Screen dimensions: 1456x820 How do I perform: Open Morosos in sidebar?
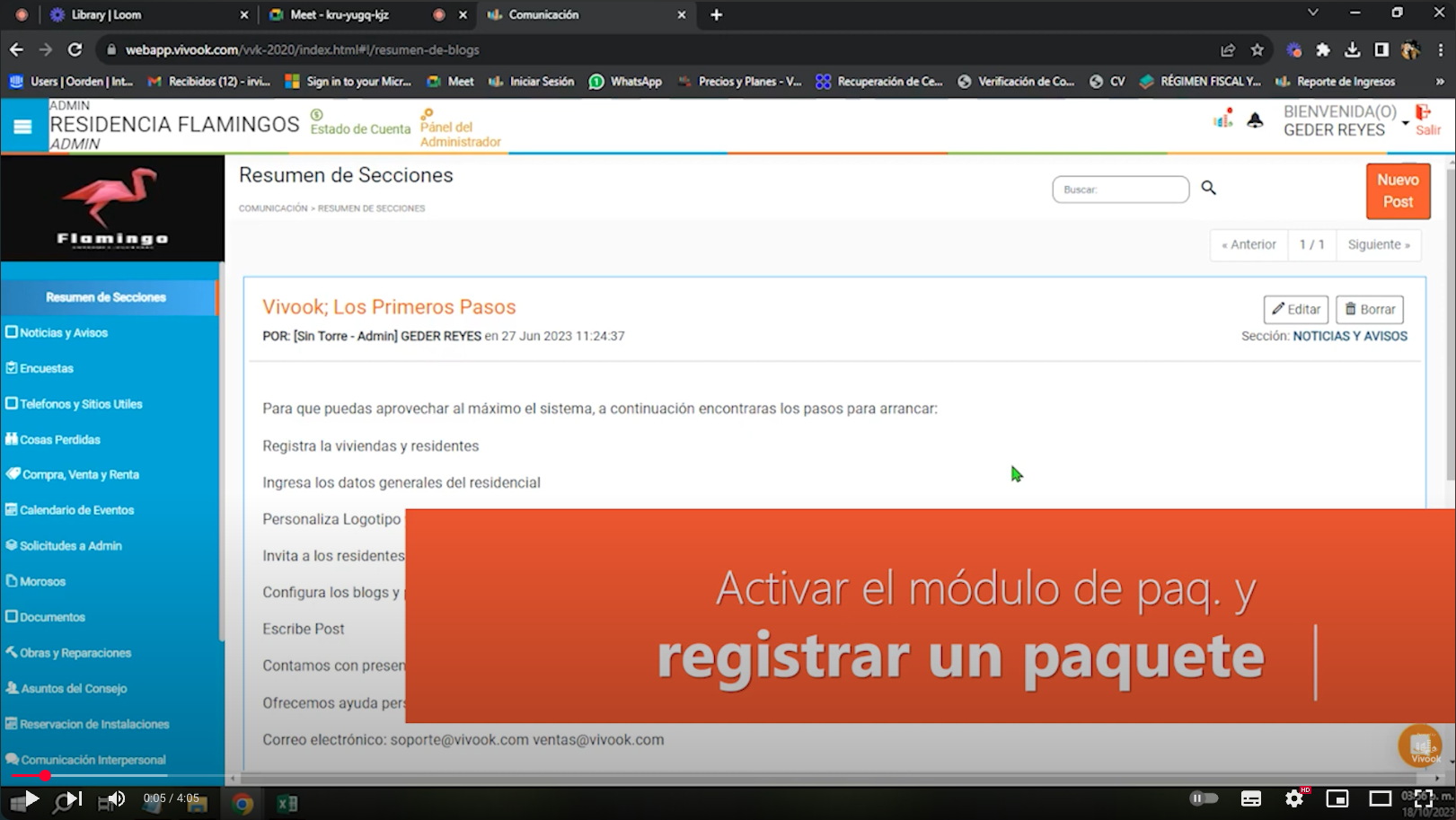(41, 581)
